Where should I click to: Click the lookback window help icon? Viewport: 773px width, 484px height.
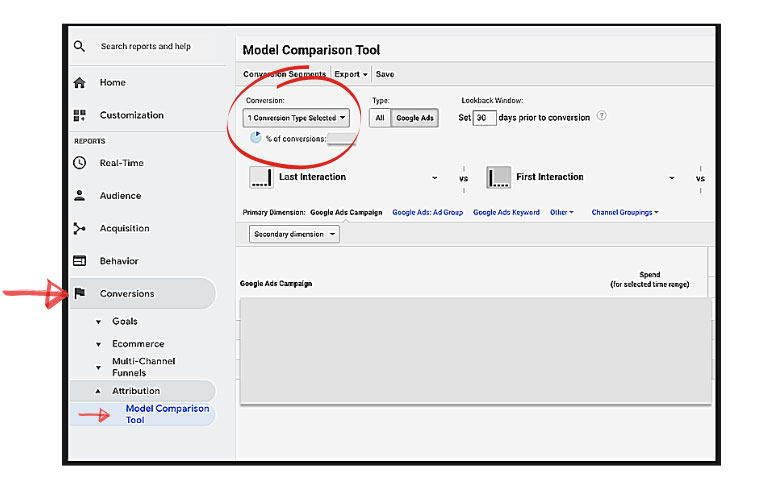coord(602,117)
